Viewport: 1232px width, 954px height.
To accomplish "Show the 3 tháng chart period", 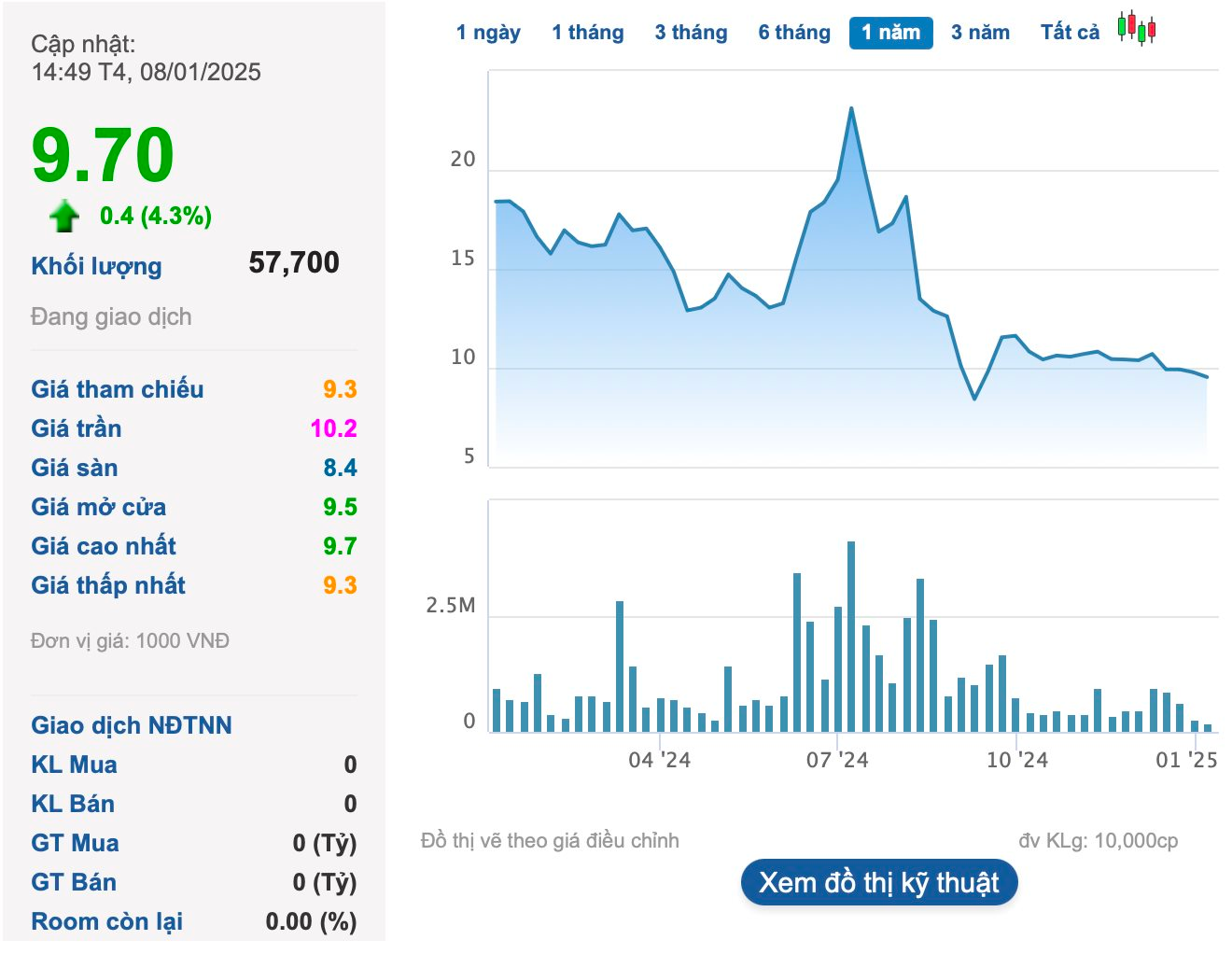I will pos(691,33).
